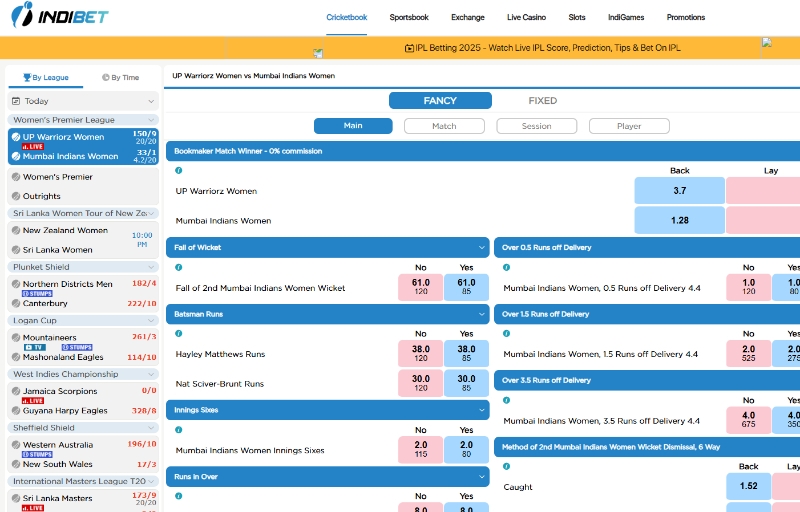Viewport: 800px width, 512px height.
Task: Select the Match market filter
Action: tap(444, 126)
